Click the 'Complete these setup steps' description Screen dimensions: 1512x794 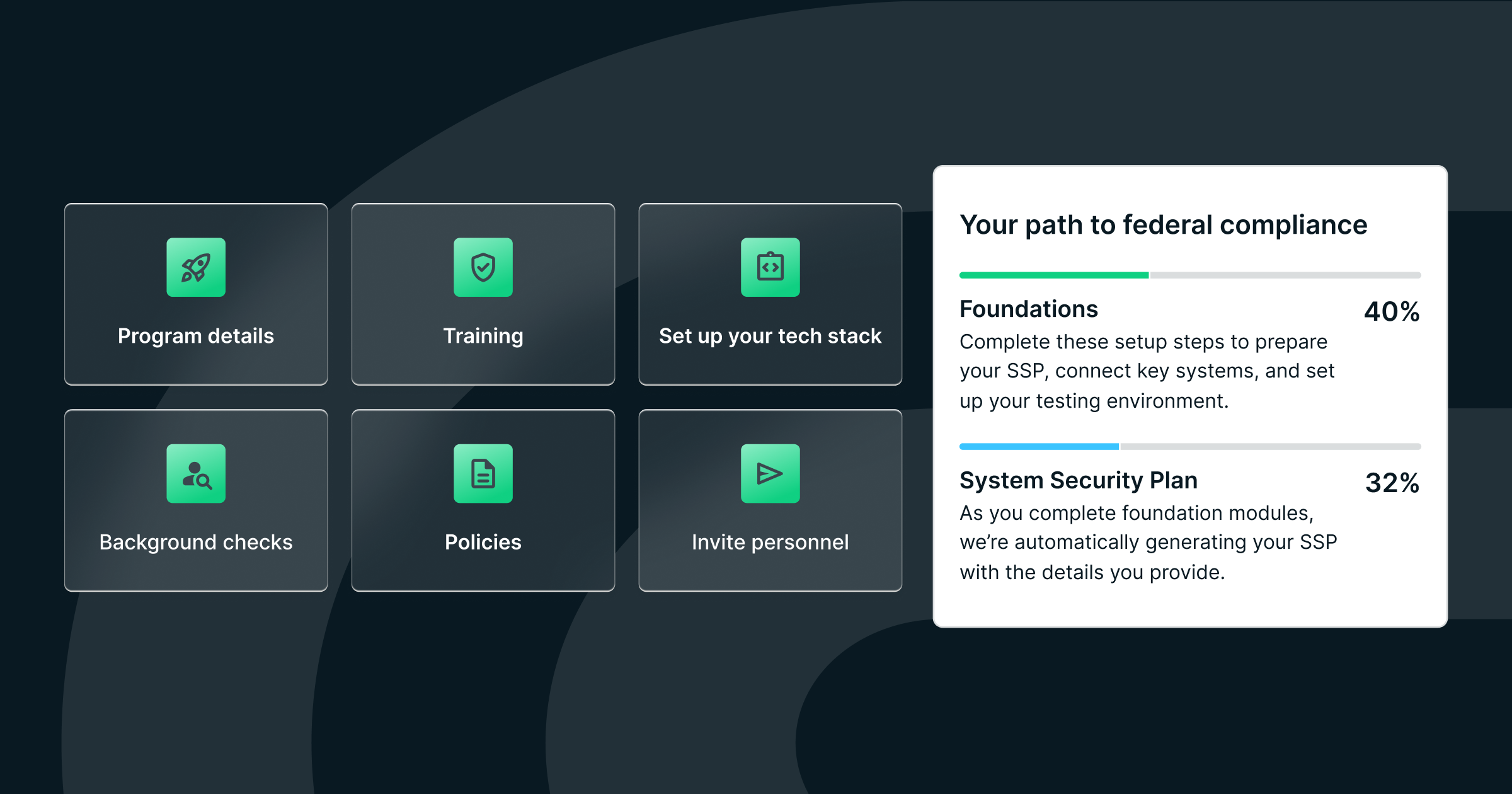[1147, 371]
